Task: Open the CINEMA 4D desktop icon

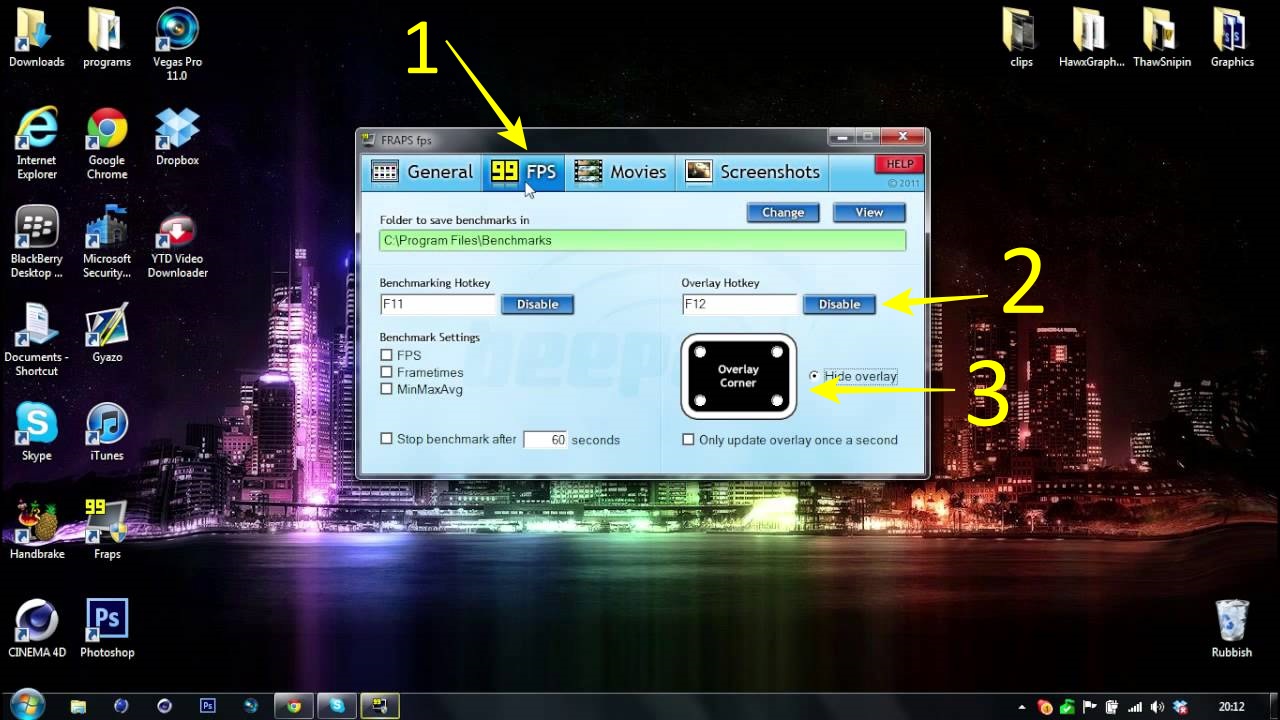Action: coord(36,620)
